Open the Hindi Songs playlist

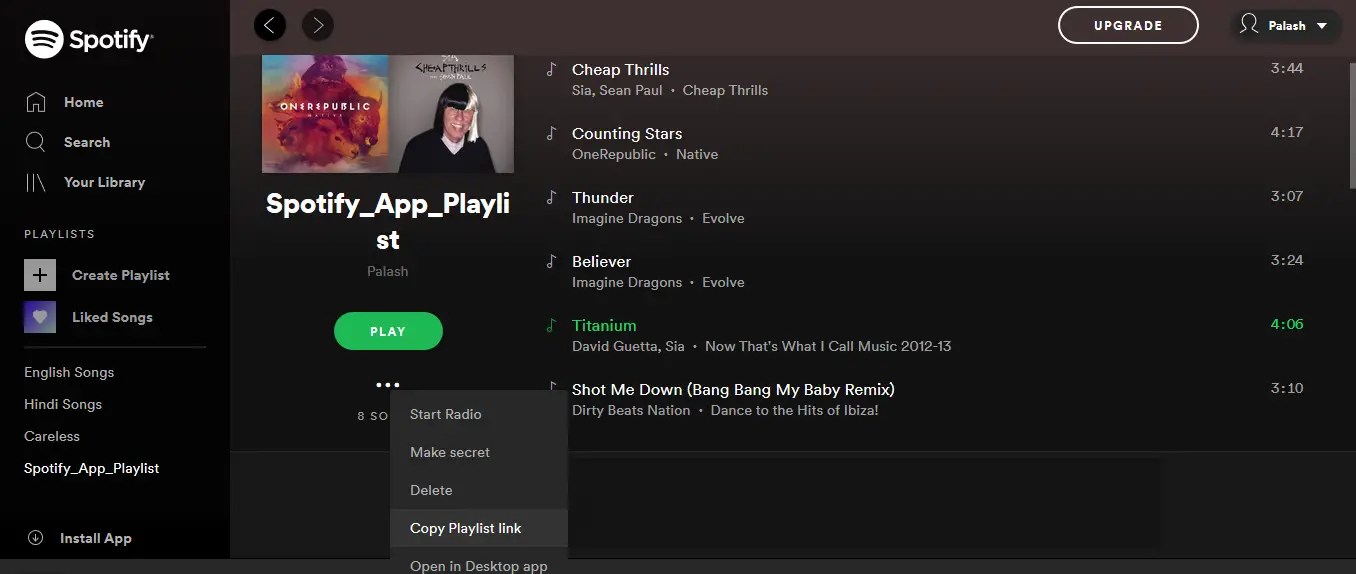(x=63, y=404)
